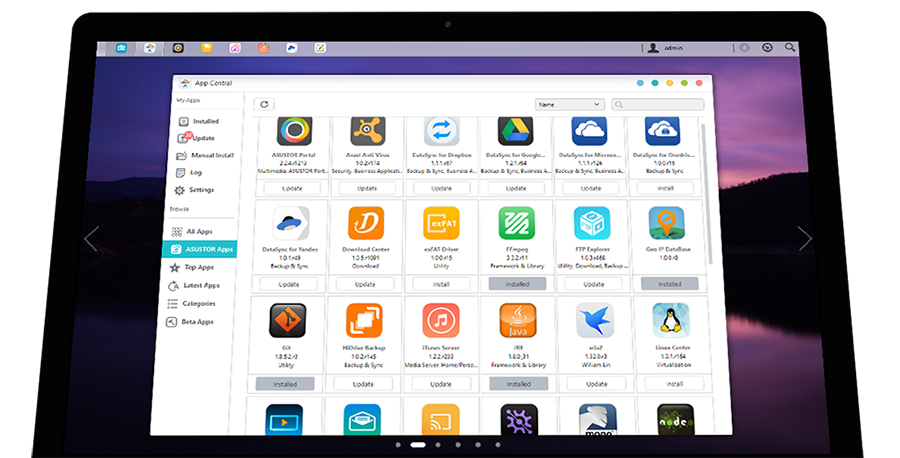Click the teal window control dot
The width and height of the screenshot is (900, 458).
654,83
